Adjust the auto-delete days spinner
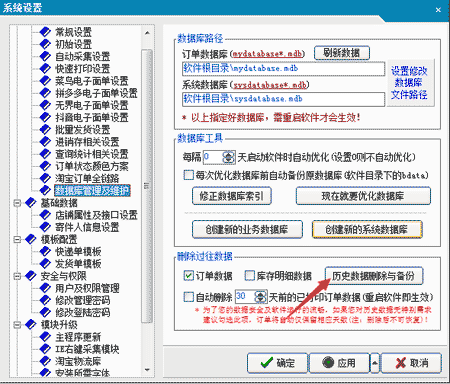Image resolution: width=450 pixels, height=384 pixels. point(260,297)
